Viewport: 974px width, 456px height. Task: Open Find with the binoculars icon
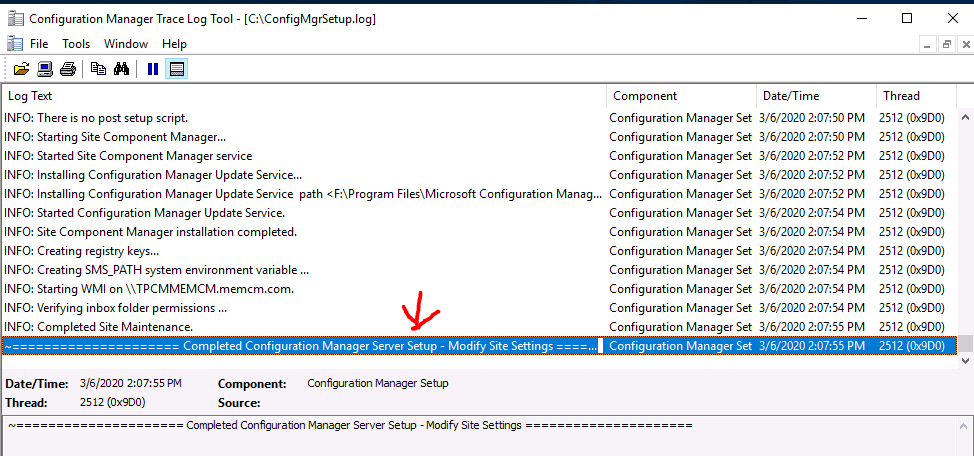point(121,69)
